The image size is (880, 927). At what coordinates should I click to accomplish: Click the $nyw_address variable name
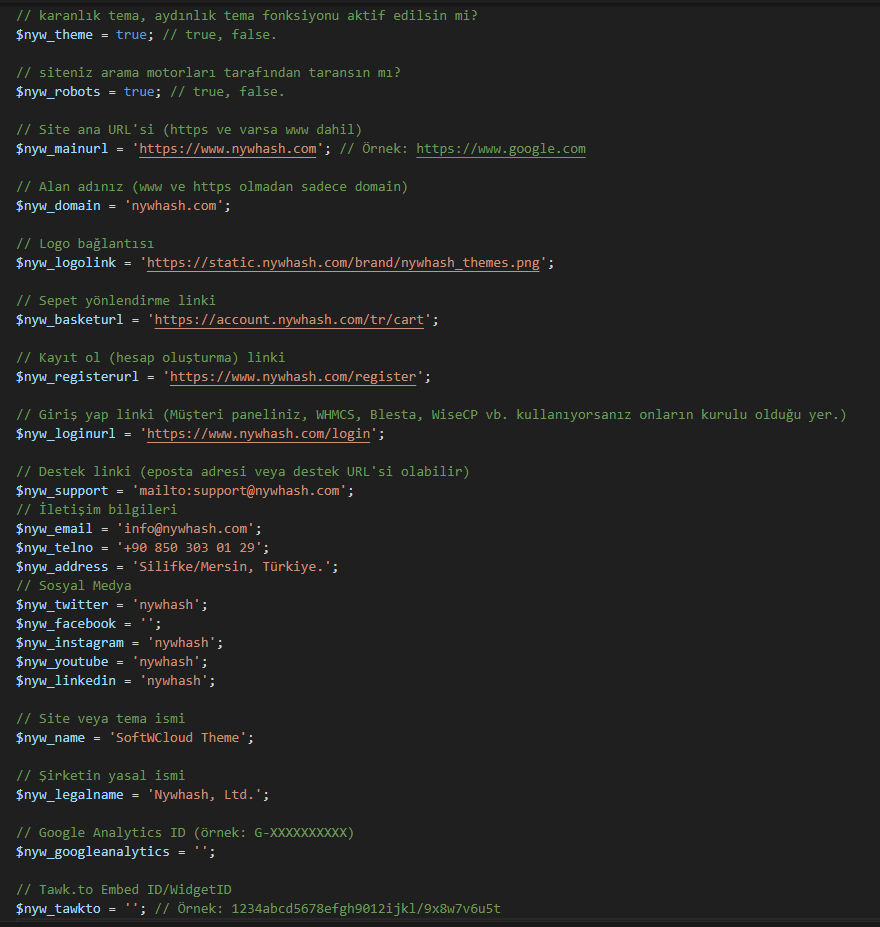tap(62, 566)
